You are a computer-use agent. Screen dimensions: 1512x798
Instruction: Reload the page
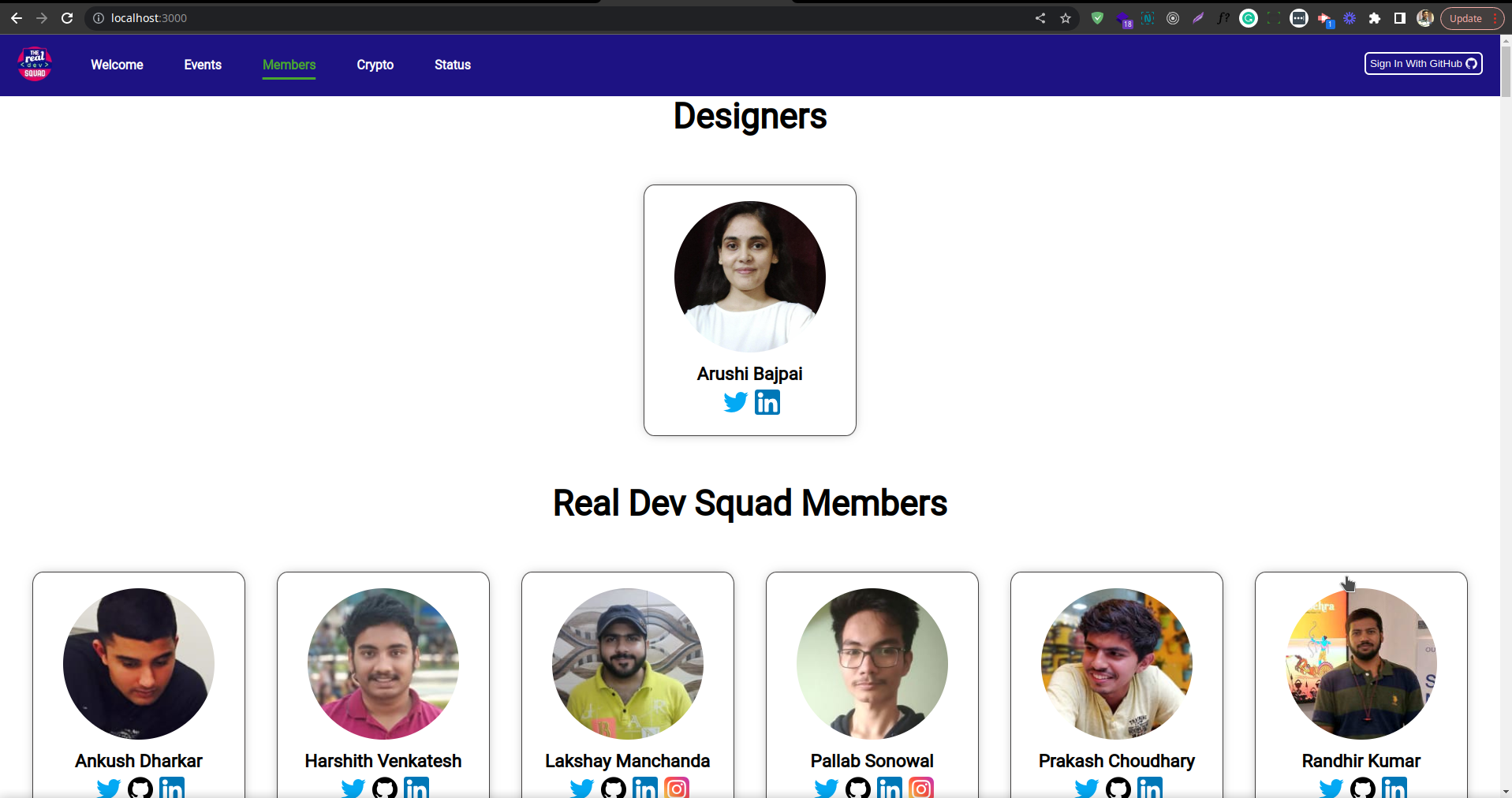pos(67,18)
